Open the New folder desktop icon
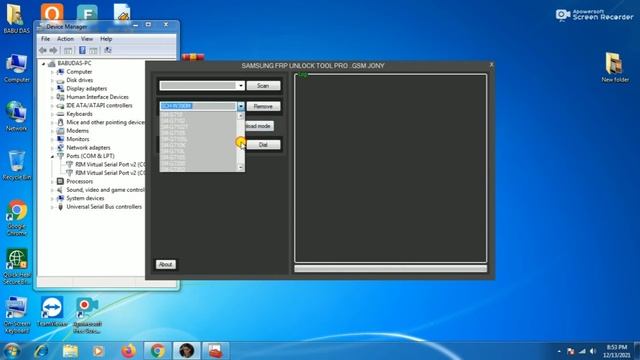The width and height of the screenshot is (640, 360). pyautogui.click(x=615, y=67)
